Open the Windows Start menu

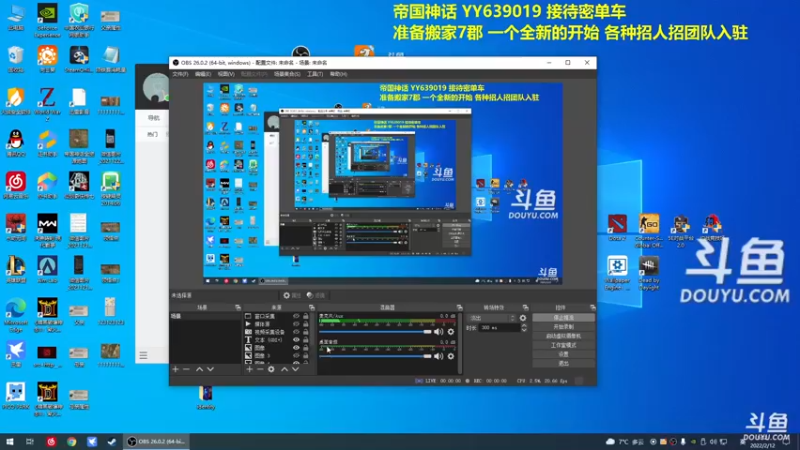tap(10, 442)
